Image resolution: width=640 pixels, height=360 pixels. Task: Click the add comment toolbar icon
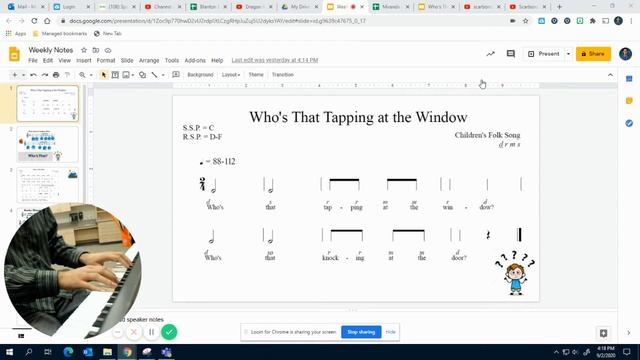click(x=176, y=75)
